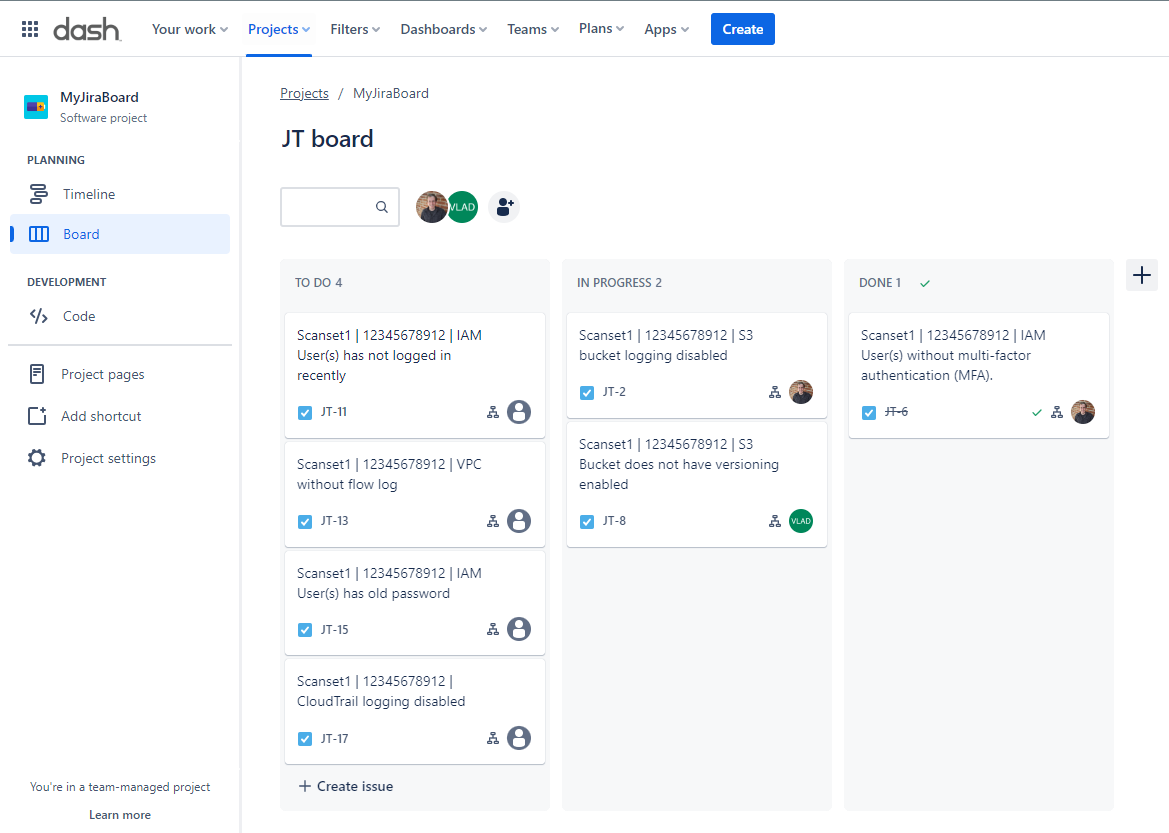The height and width of the screenshot is (833, 1169).
Task: Filter board by the VLAD avatar
Action: tap(464, 207)
